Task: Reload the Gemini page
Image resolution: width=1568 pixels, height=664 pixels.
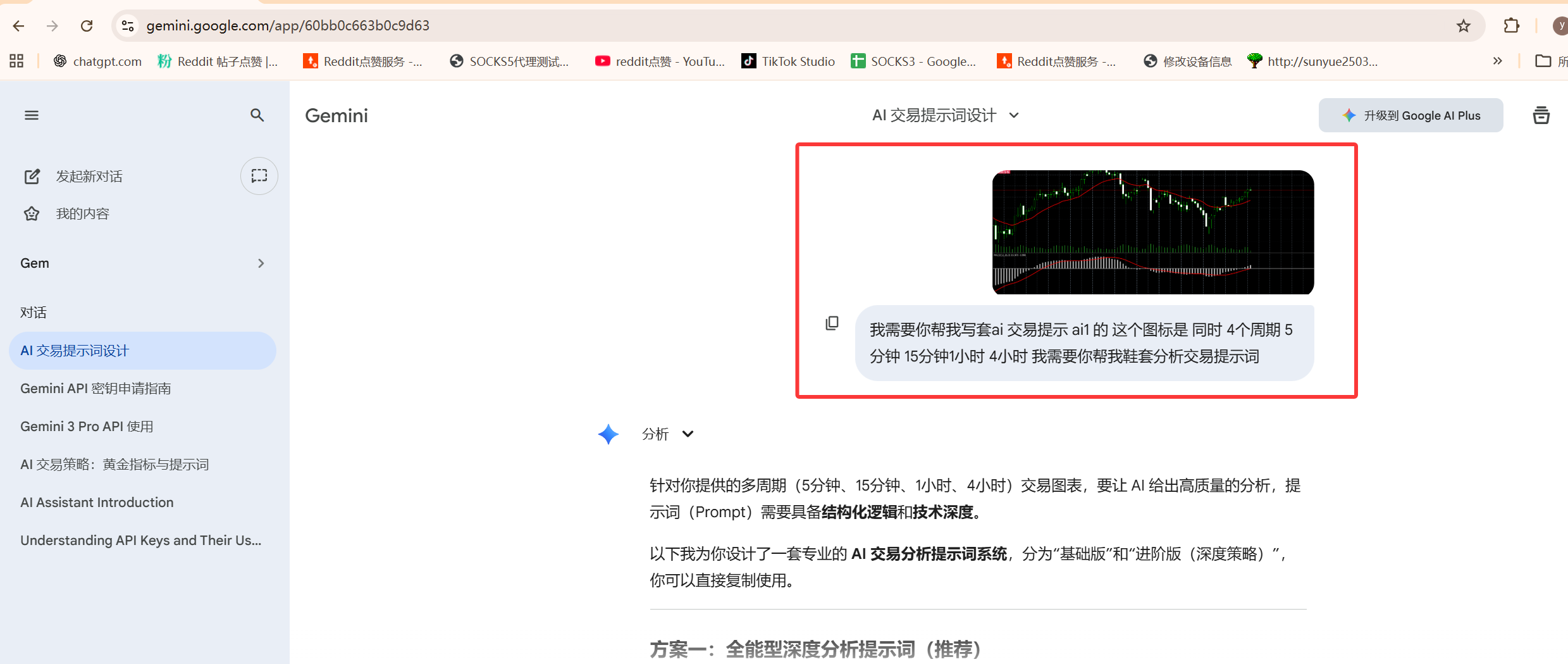Action: (87, 26)
